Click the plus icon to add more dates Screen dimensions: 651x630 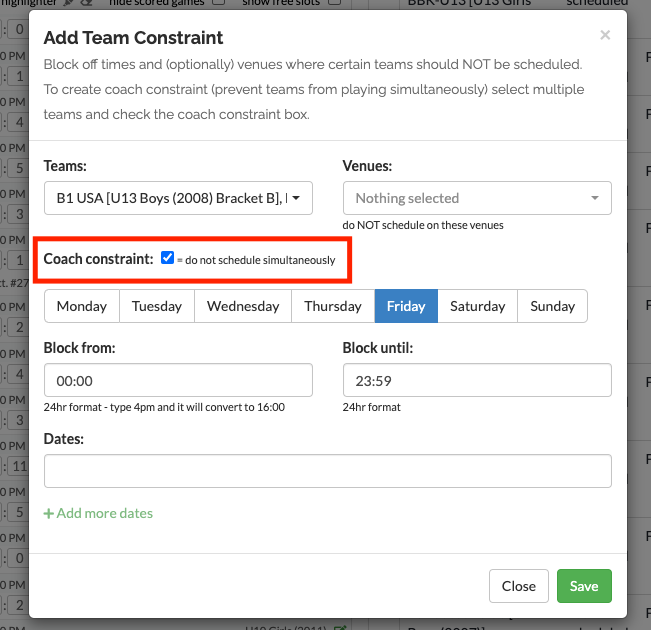click(49, 513)
